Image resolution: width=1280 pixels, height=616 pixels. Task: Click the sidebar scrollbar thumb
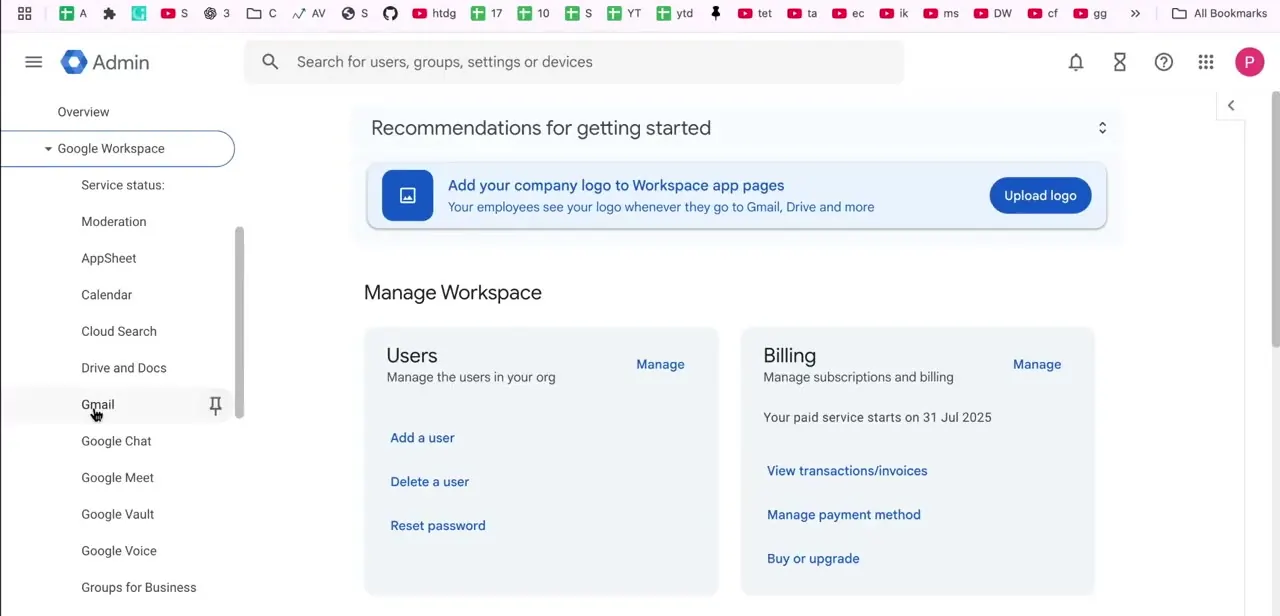point(239,322)
